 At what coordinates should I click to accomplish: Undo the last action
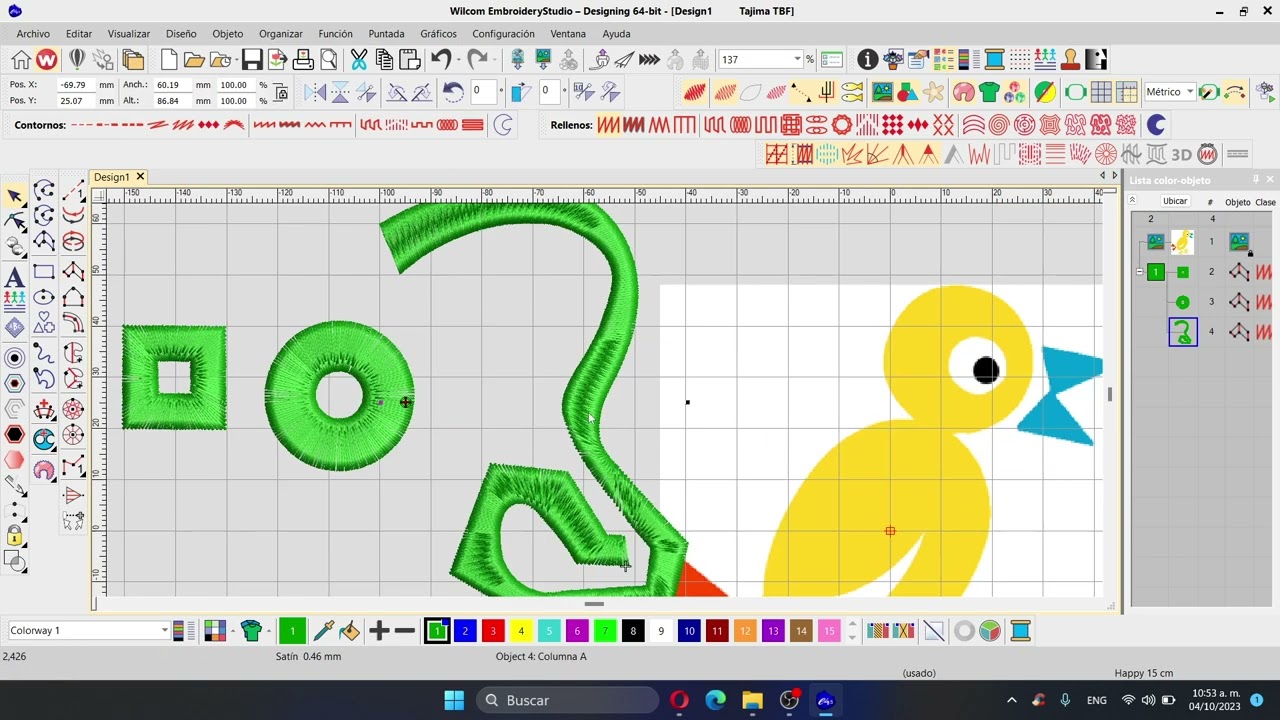click(x=441, y=60)
